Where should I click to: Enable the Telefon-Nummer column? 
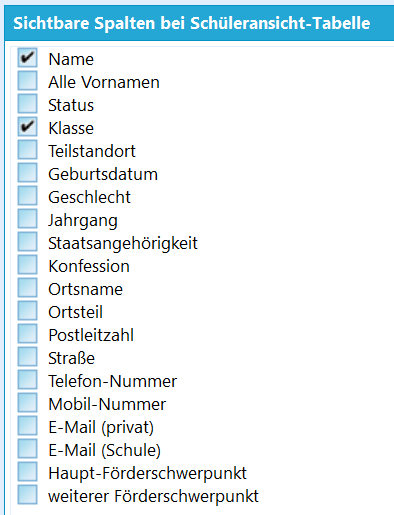27,380
